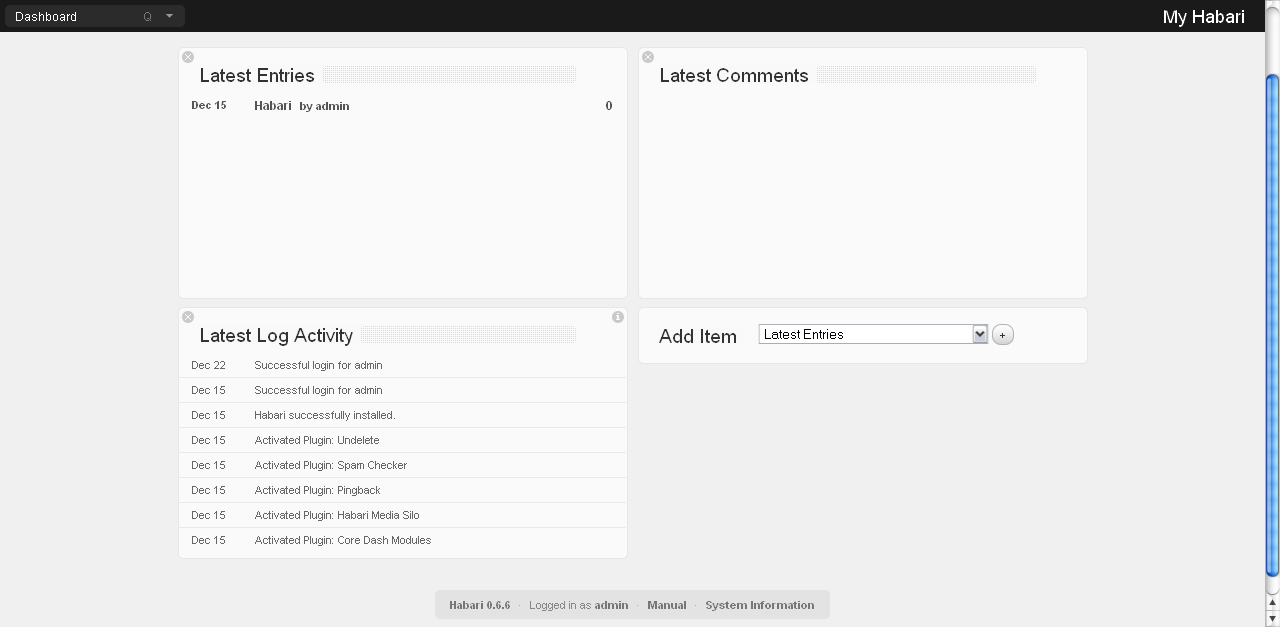Click the plus button beside Add Item
This screenshot has width=1280, height=627.
click(x=1003, y=335)
